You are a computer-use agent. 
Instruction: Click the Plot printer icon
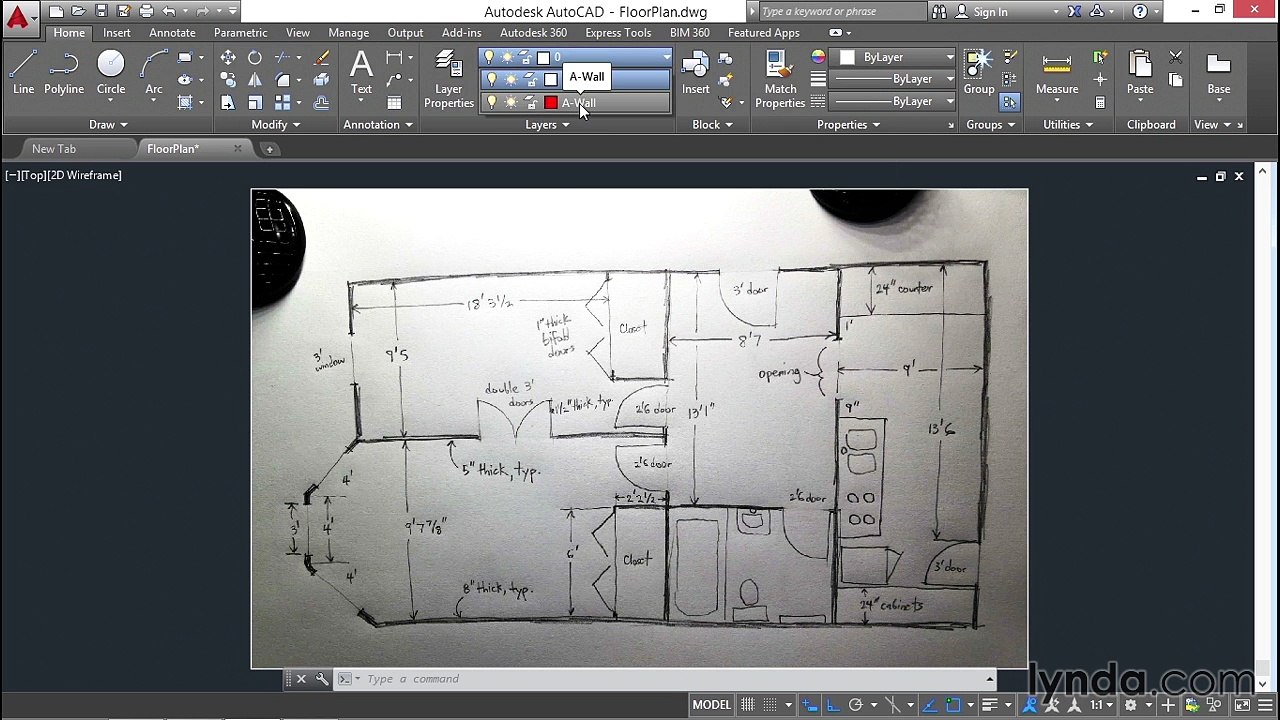point(146,12)
